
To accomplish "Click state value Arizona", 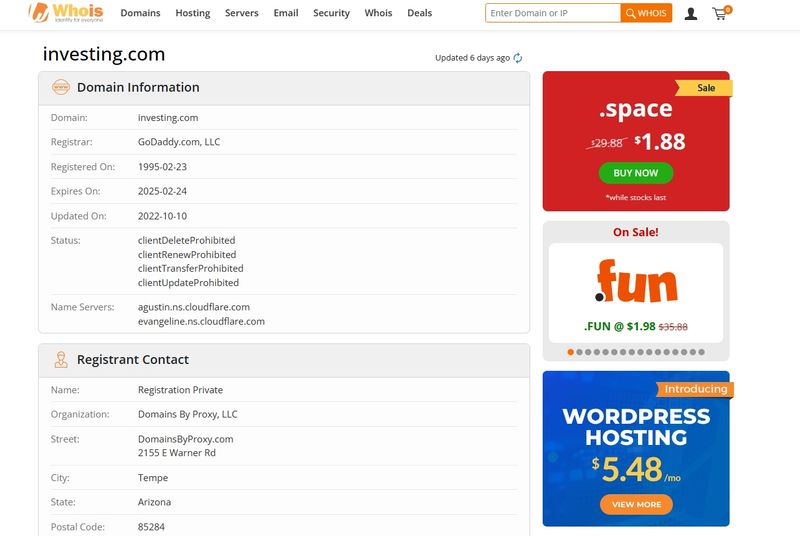I will [x=154, y=502].
